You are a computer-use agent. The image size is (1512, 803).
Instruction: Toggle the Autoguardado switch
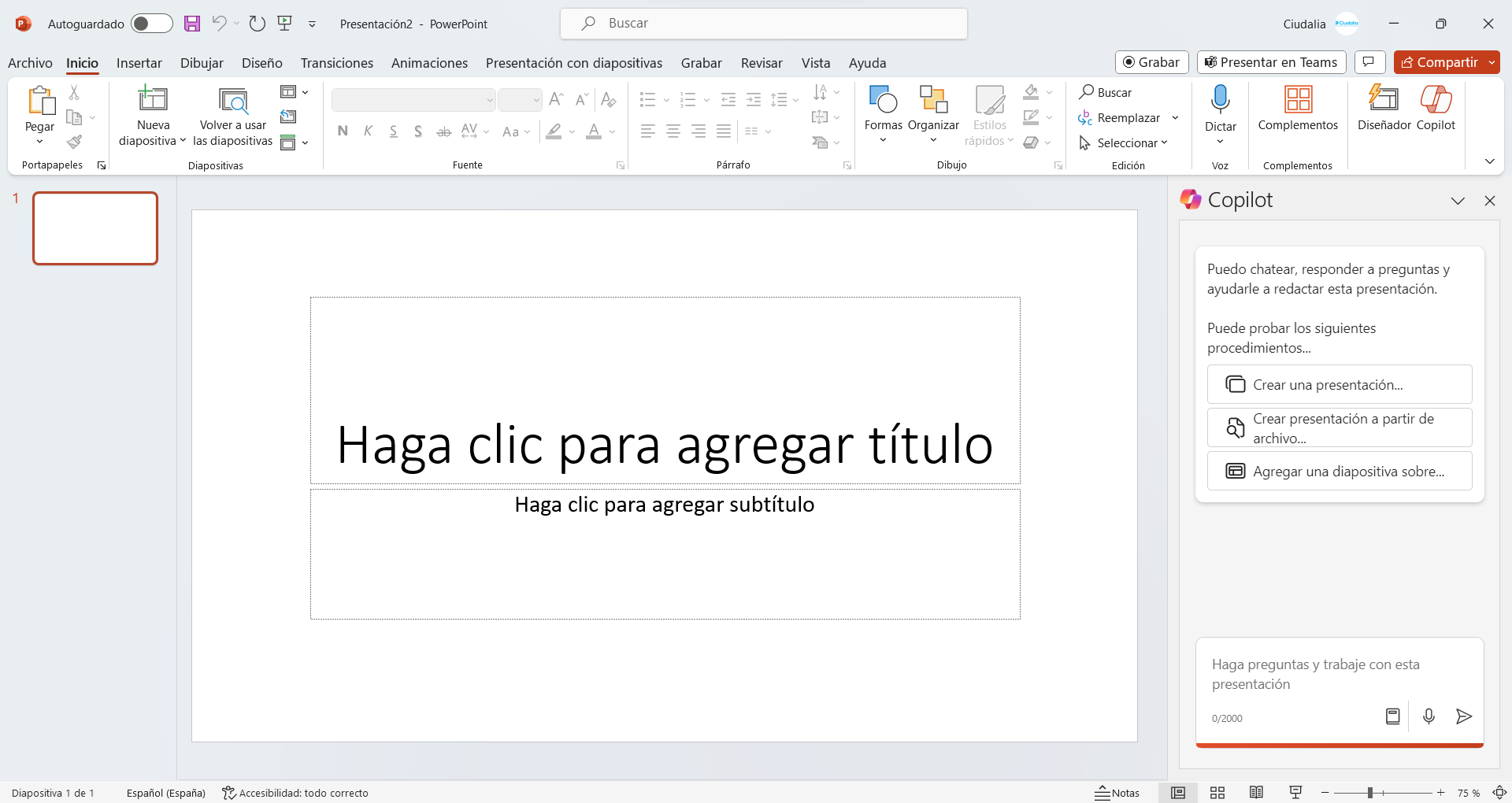(x=151, y=24)
